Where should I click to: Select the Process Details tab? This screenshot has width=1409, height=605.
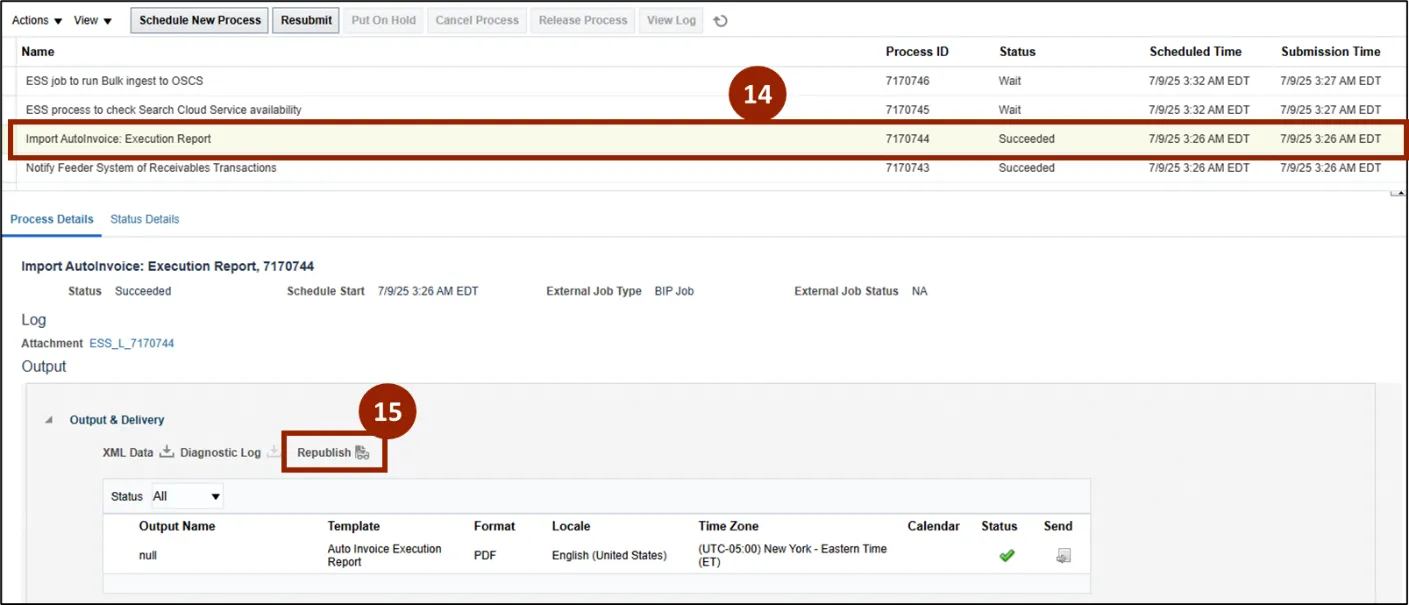[52, 219]
